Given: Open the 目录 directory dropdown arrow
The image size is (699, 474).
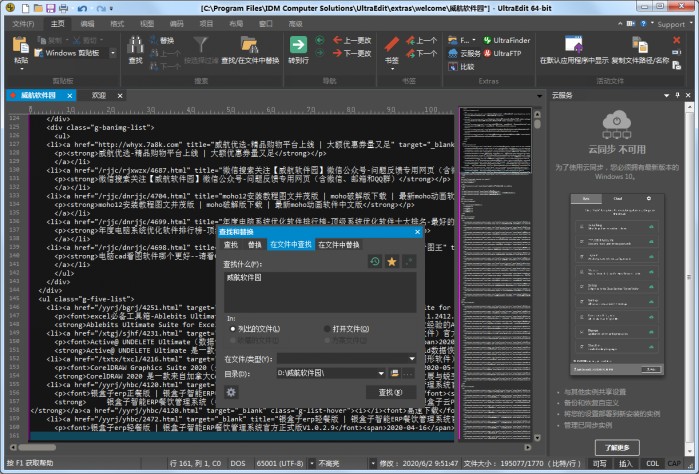Looking at the screenshot, I should (381, 373).
